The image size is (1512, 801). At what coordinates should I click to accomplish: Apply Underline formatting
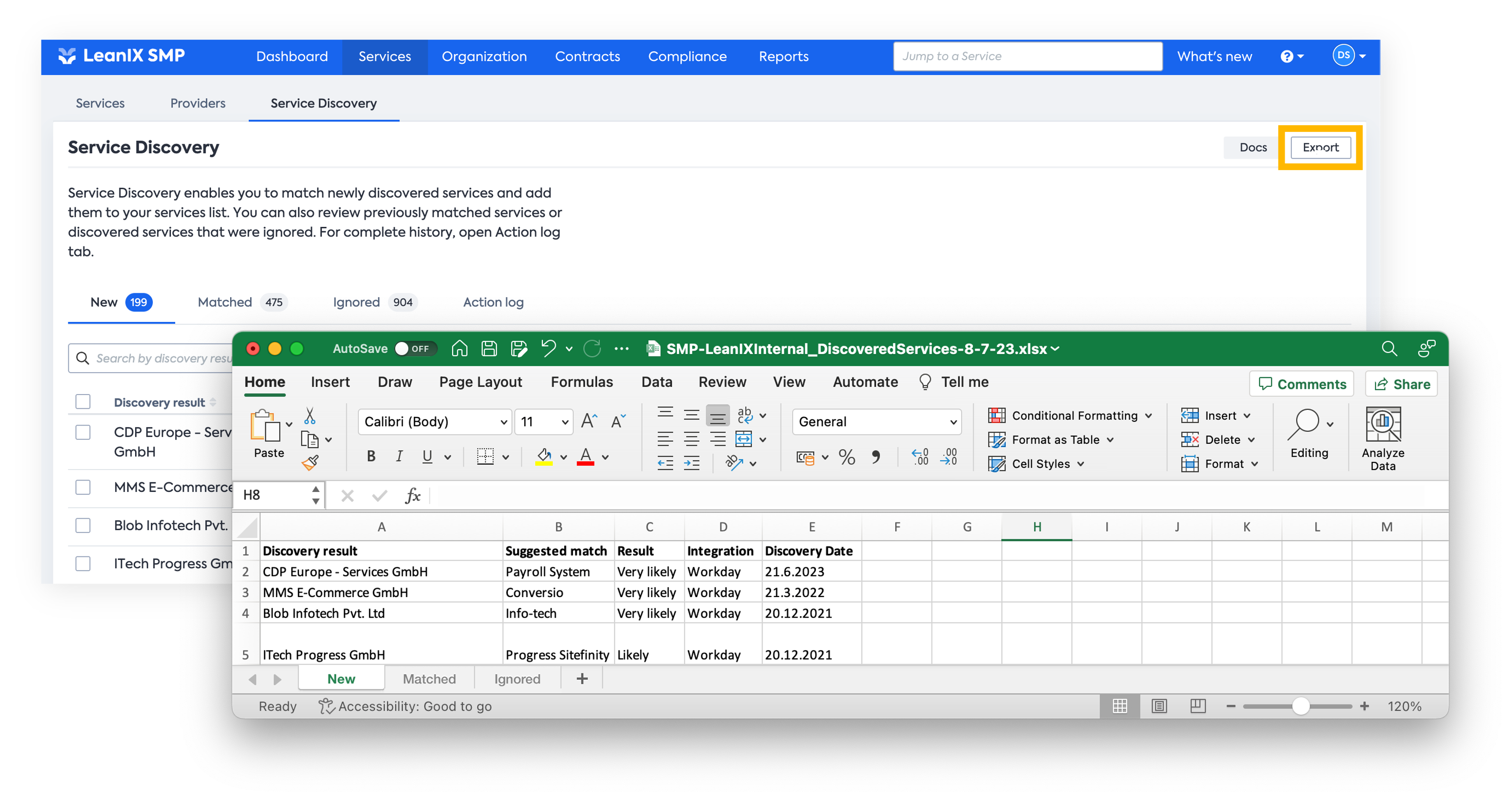(427, 456)
